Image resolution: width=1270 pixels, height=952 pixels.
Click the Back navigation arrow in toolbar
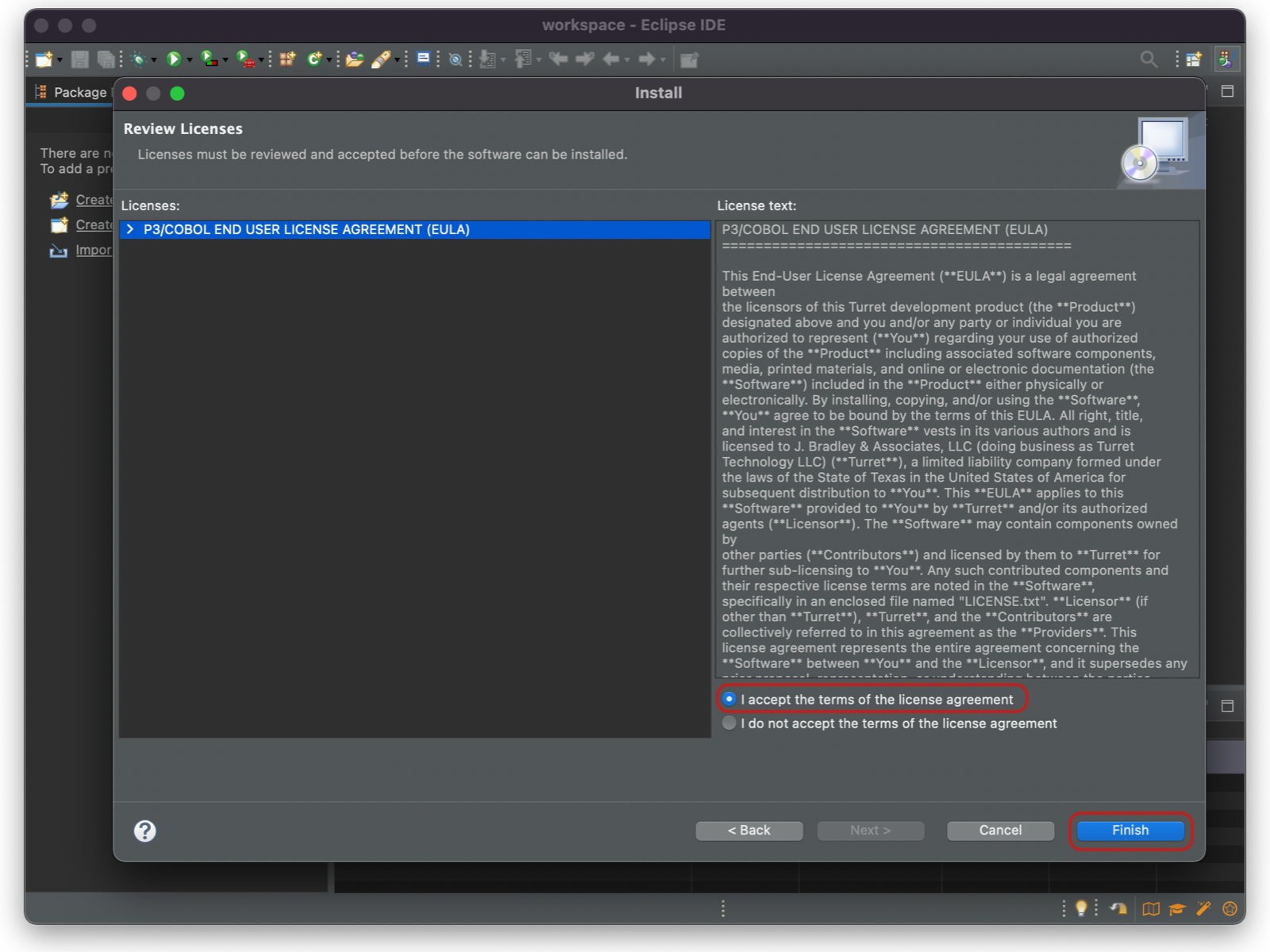point(611,59)
